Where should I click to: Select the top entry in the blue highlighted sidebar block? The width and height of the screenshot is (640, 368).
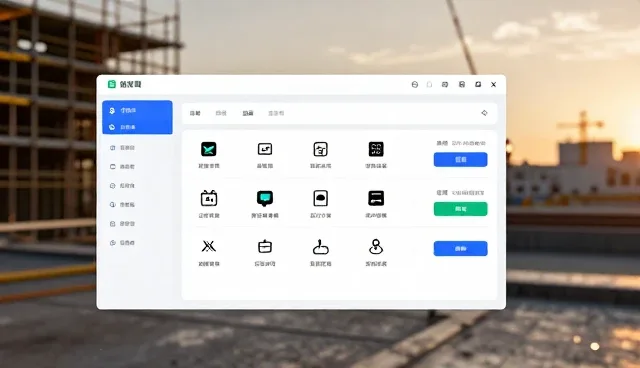(x=137, y=110)
